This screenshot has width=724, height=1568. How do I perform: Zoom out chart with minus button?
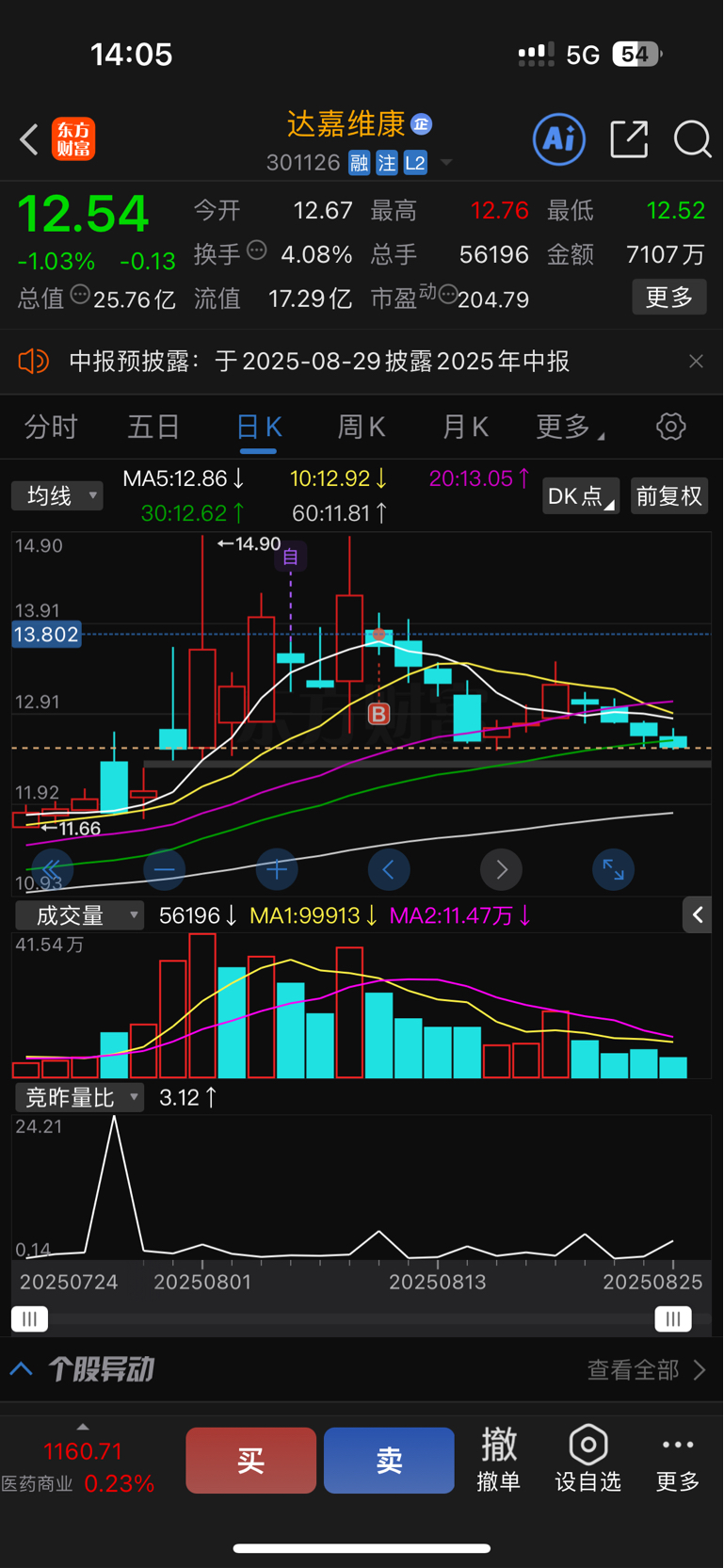pos(164,869)
